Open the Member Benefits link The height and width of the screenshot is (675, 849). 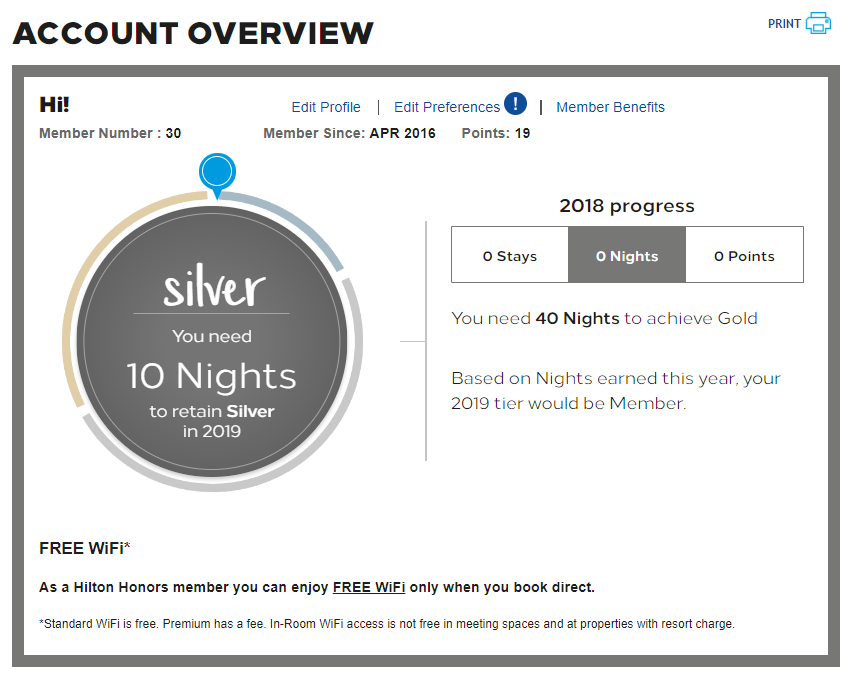pyautogui.click(x=610, y=107)
